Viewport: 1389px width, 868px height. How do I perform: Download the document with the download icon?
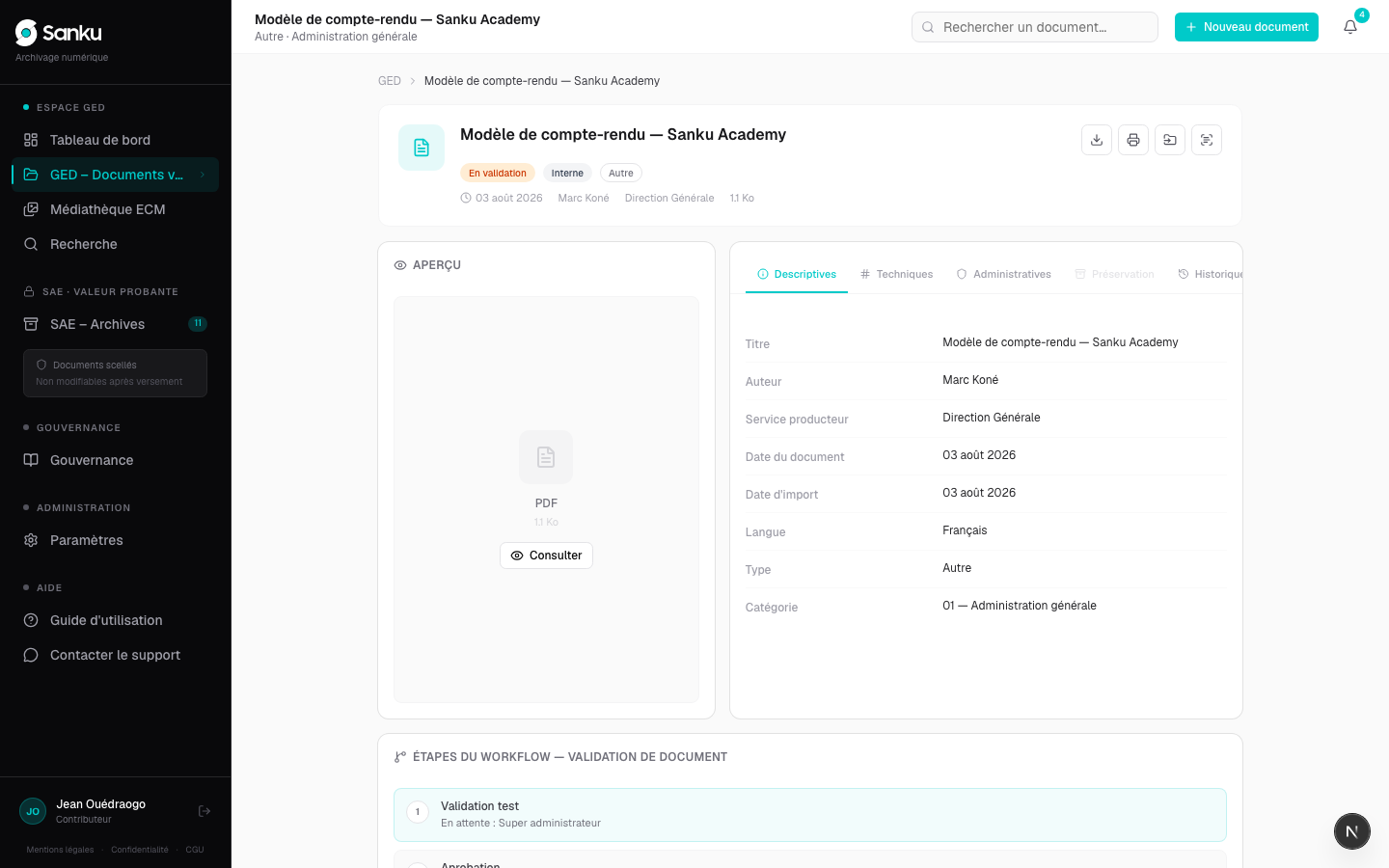pos(1097,140)
